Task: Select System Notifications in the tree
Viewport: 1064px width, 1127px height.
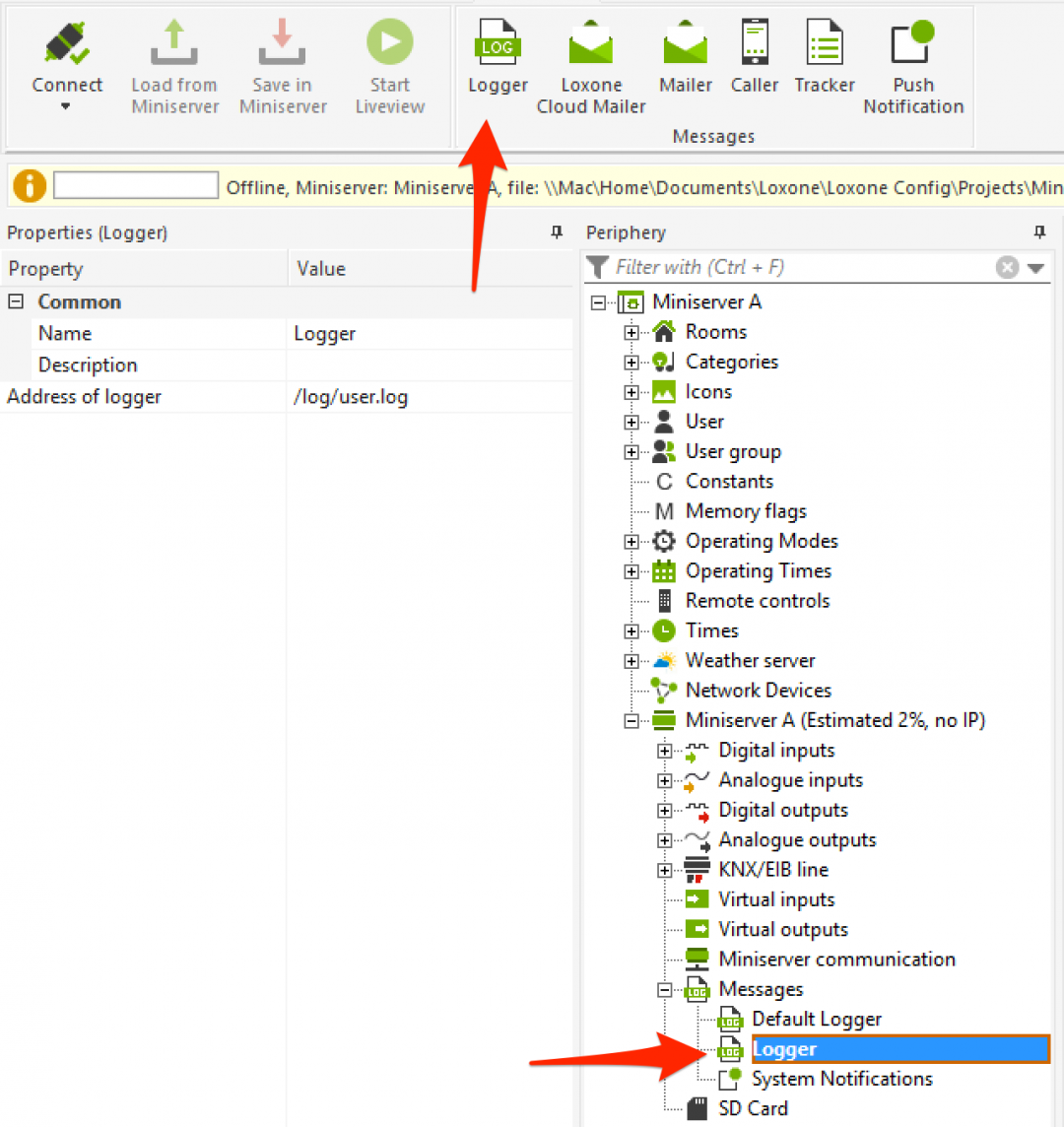Action: [x=841, y=1079]
